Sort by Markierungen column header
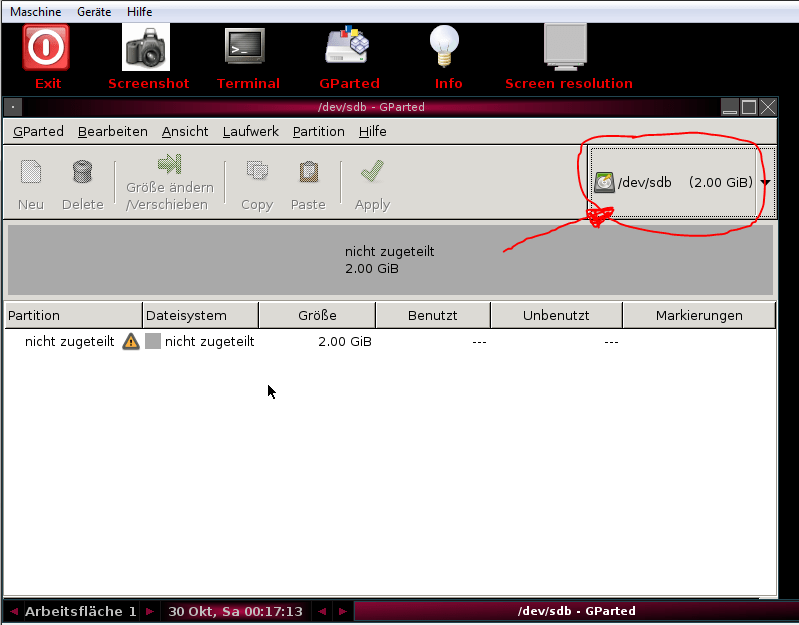799x625 pixels. [x=699, y=315]
